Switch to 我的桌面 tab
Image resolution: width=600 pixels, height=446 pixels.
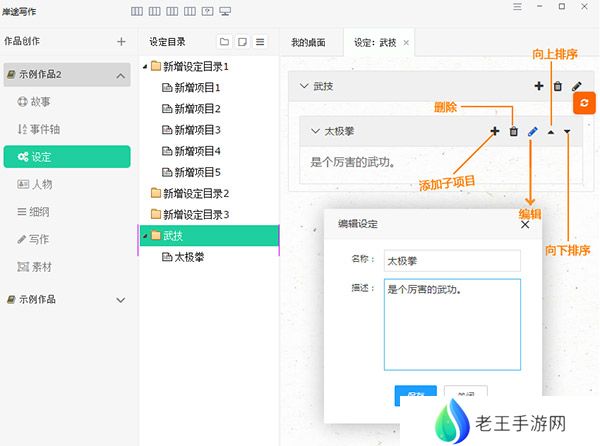pos(308,42)
